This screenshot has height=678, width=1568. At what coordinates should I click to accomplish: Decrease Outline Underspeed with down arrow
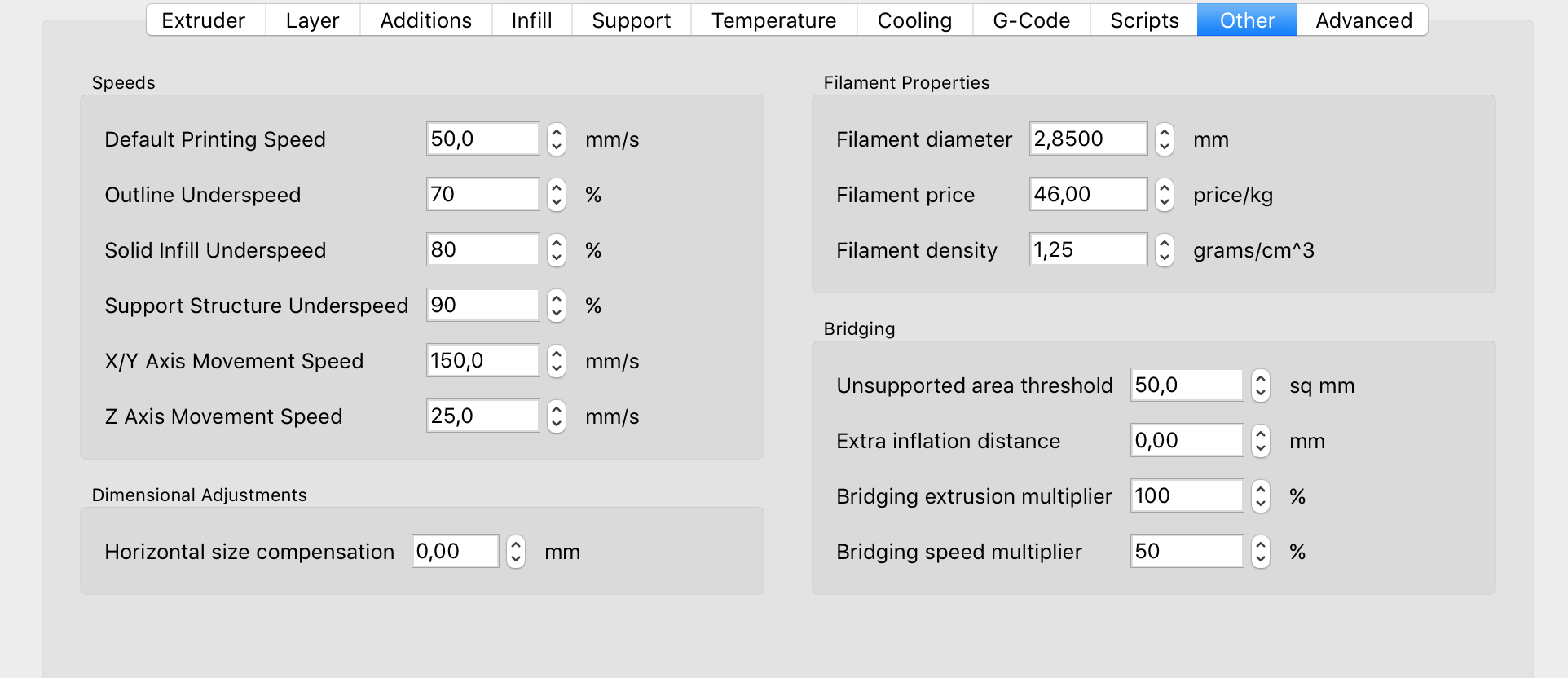coord(557,203)
